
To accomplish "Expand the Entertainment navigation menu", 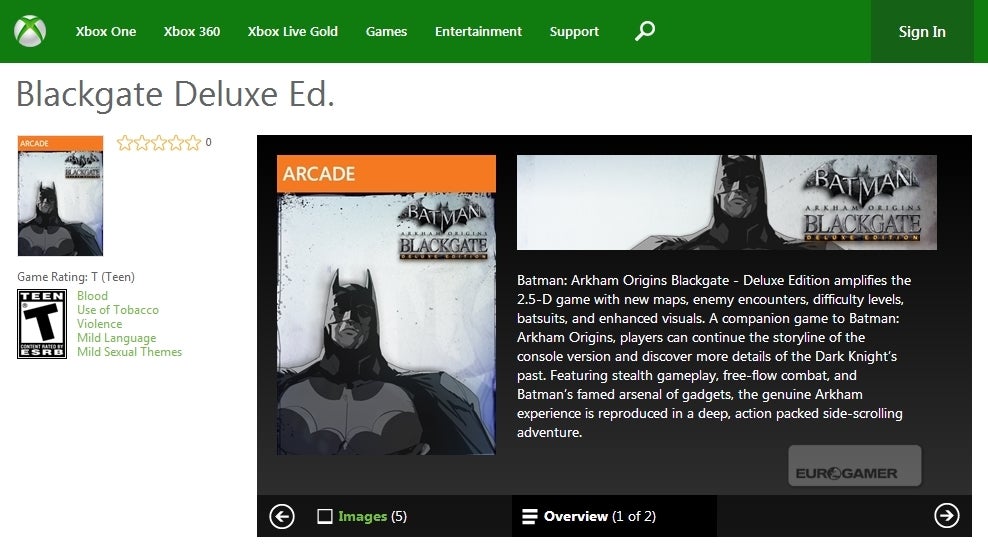I will click(x=478, y=31).
